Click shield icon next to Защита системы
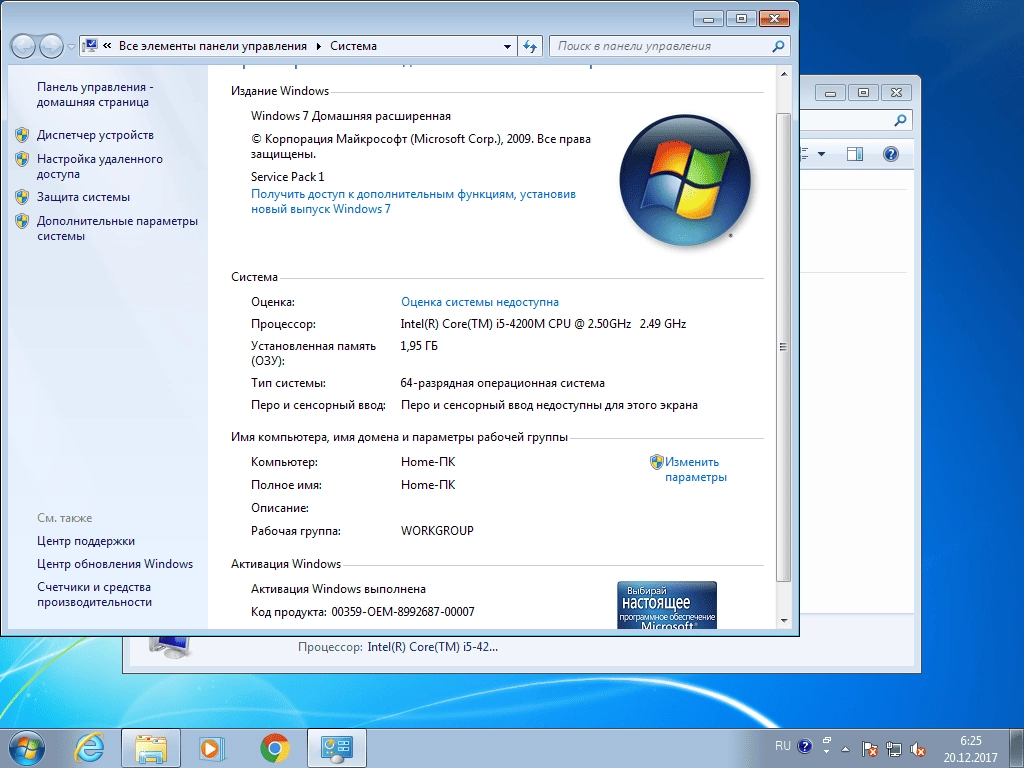Screen dimensions: 1024x768 click(x=22, y=197)
